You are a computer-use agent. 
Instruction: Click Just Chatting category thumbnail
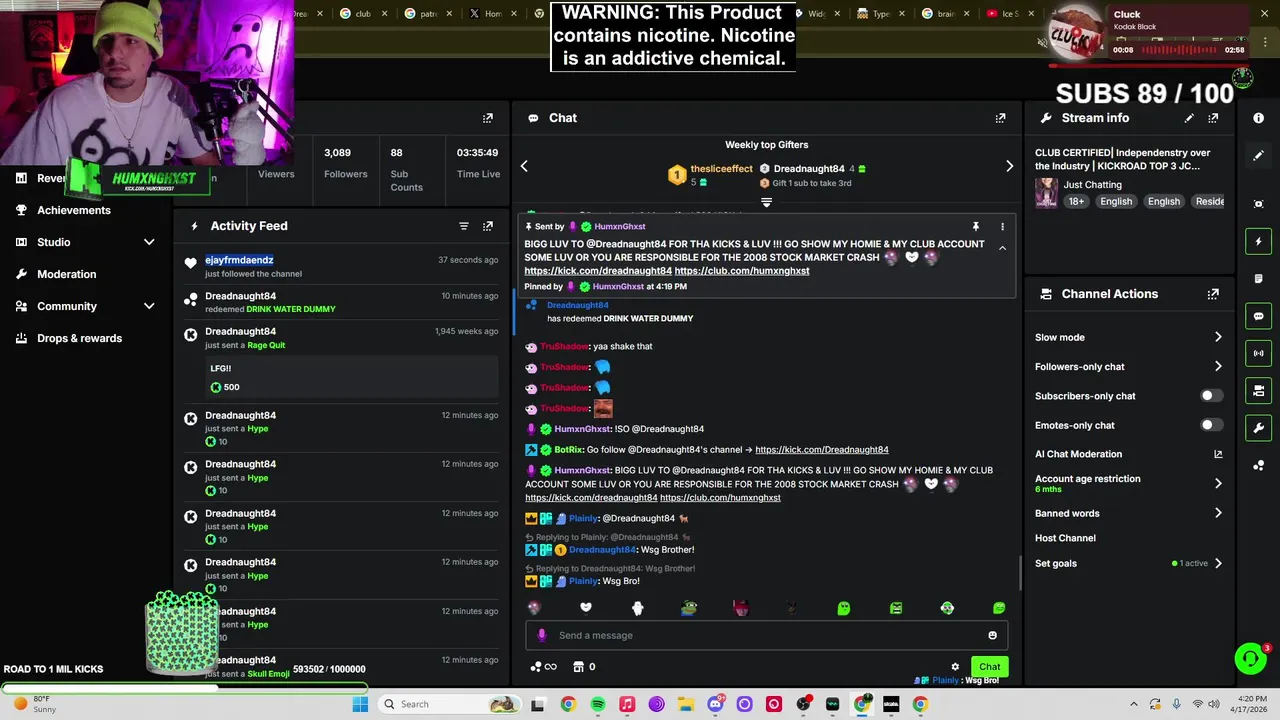1046,193
